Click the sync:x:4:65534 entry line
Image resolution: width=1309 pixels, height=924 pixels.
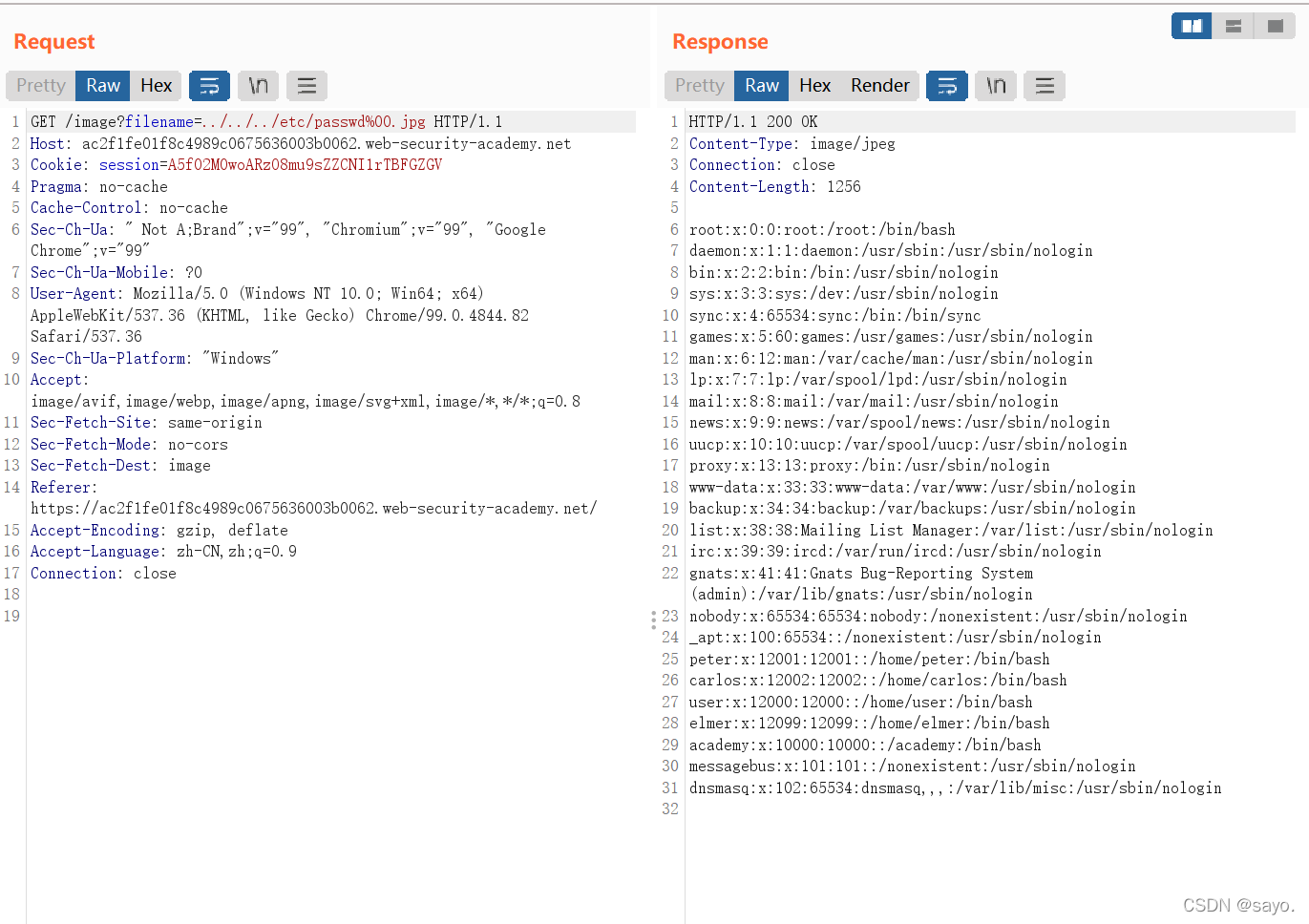click(835, 316)
